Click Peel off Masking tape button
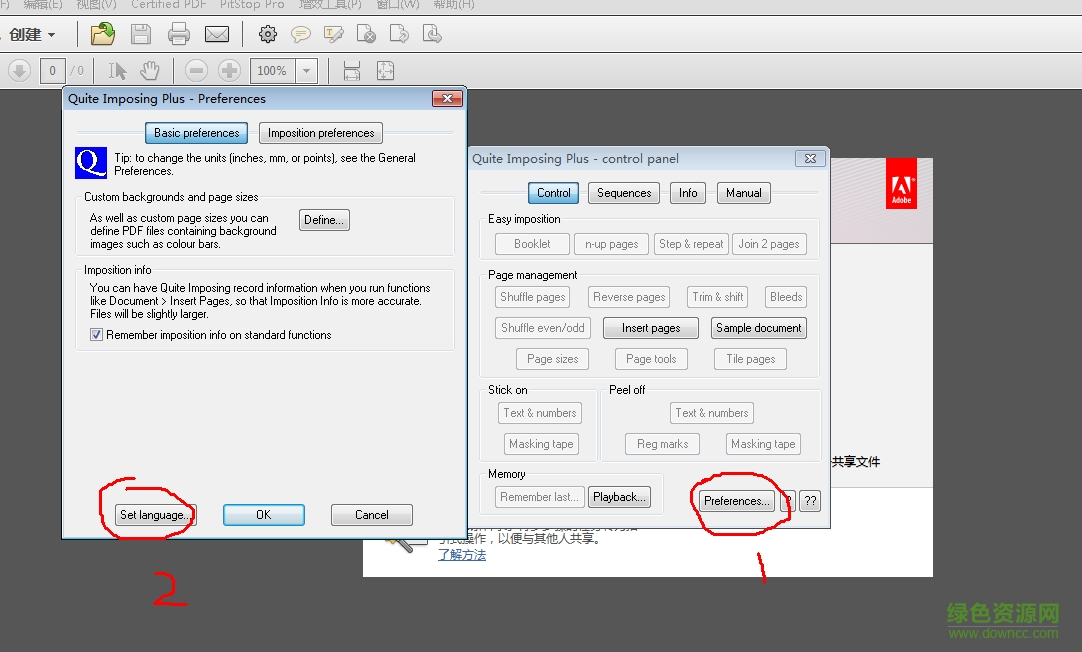This screenshot has height=652, width=1082. click(x=763, y=444)
